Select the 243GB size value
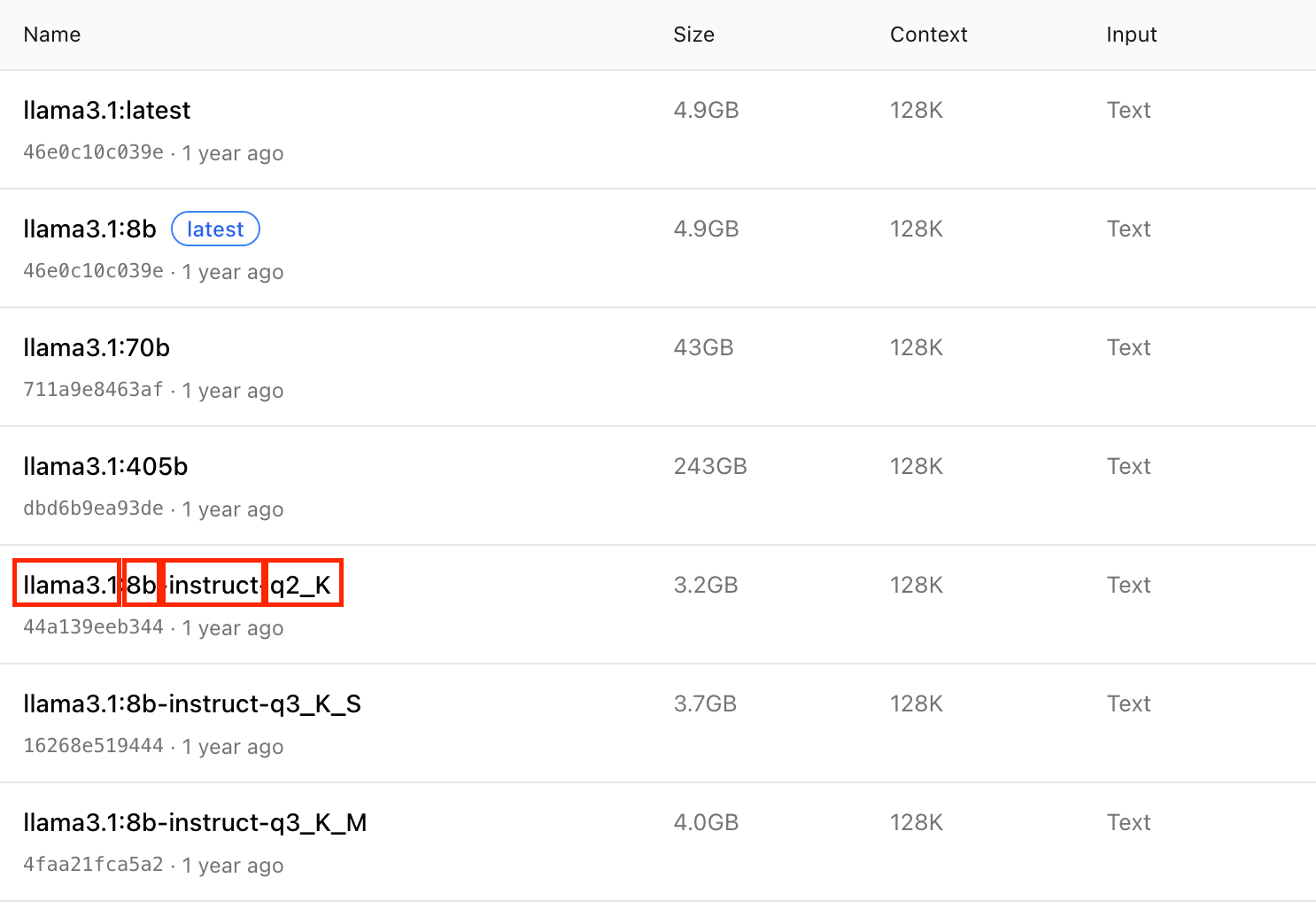This screenshot has width=1316, height=909. pos(710,466)
